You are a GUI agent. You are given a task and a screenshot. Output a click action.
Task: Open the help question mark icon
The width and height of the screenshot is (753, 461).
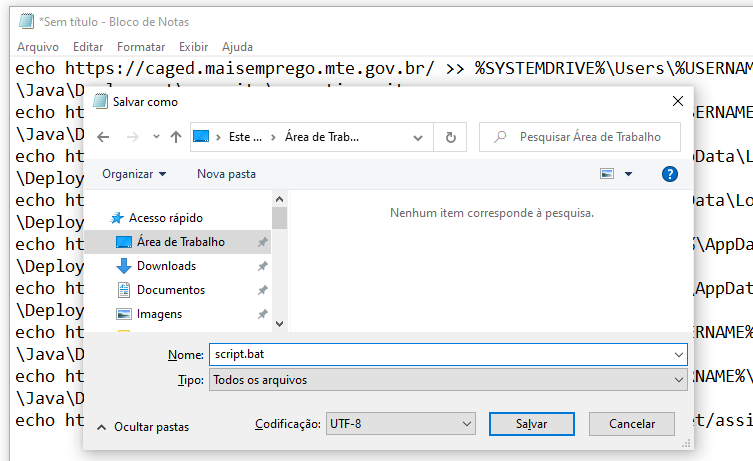coord(670,174)
